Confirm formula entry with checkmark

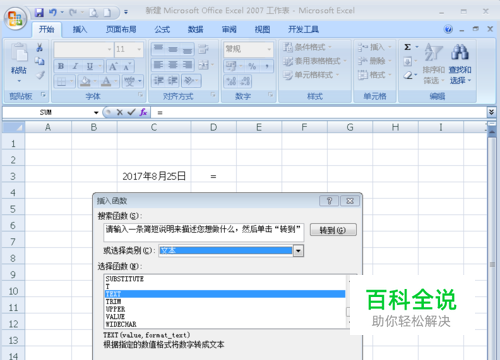(131, 112)
